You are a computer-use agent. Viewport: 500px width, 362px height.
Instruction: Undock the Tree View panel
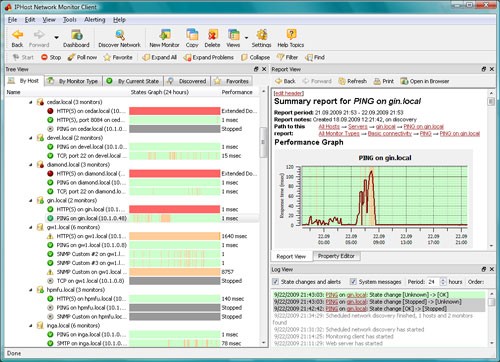(256, 69)
